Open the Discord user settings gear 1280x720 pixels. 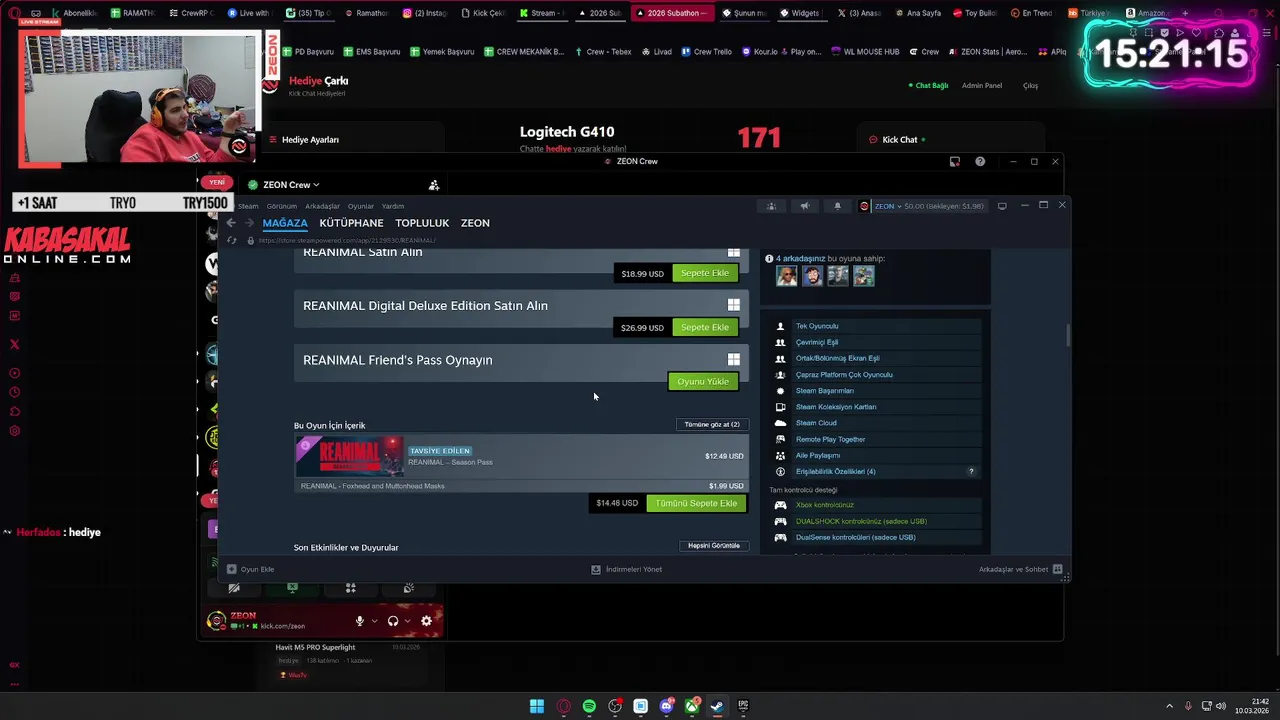426,621
